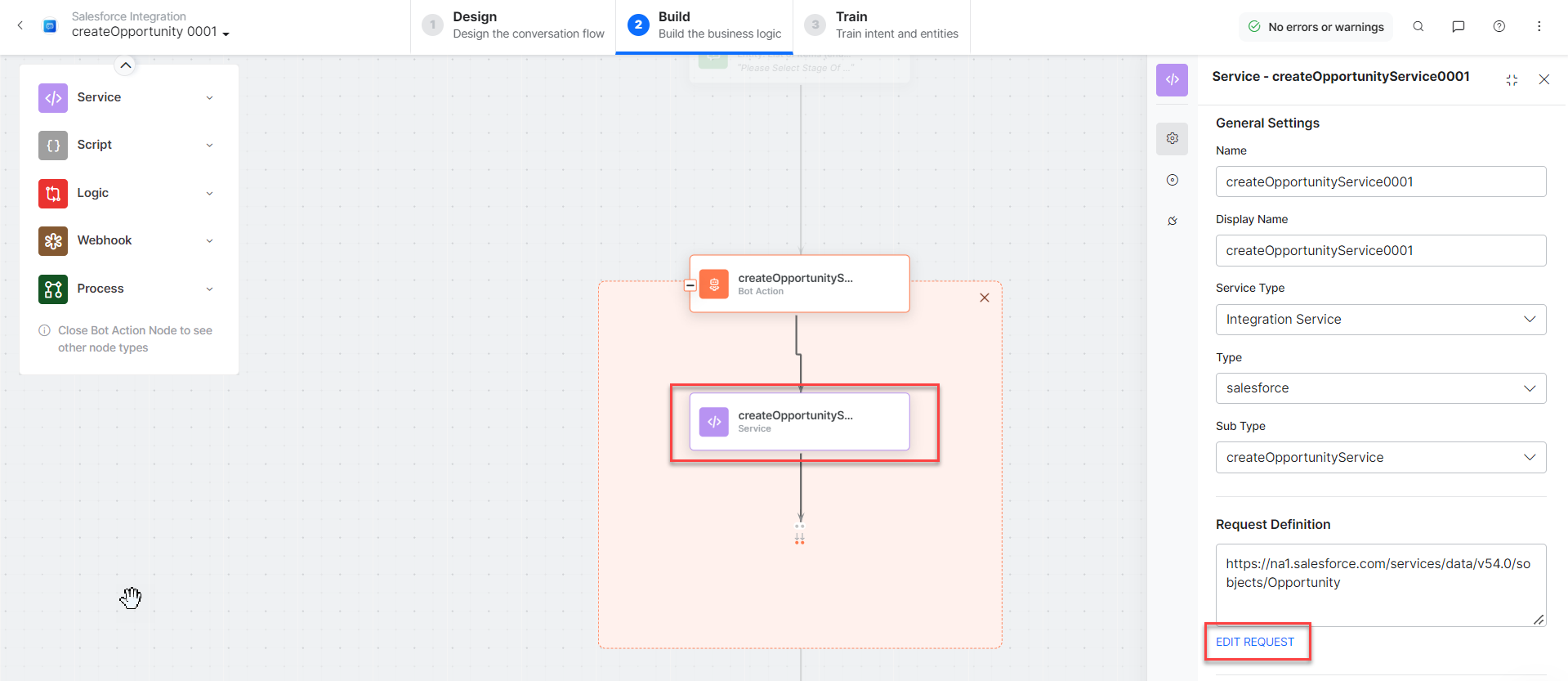Select the general settings gear icon
Viewport: 1568px width, 681px height.
(x=1172, y=138)
